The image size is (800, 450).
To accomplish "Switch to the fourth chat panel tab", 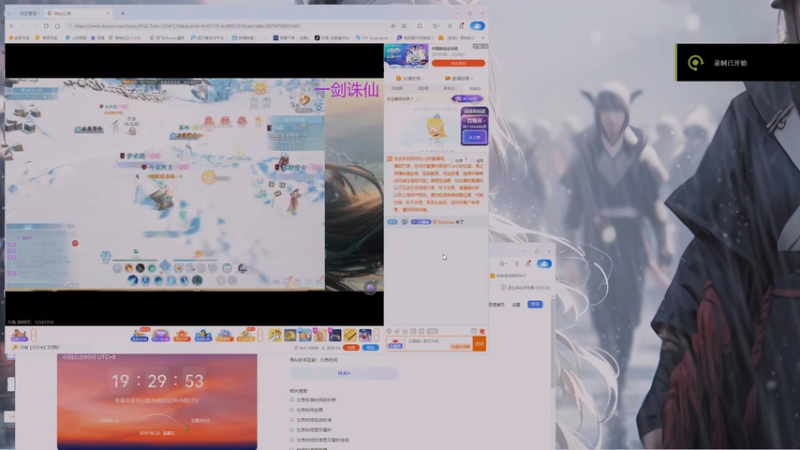I will (475, 88).
